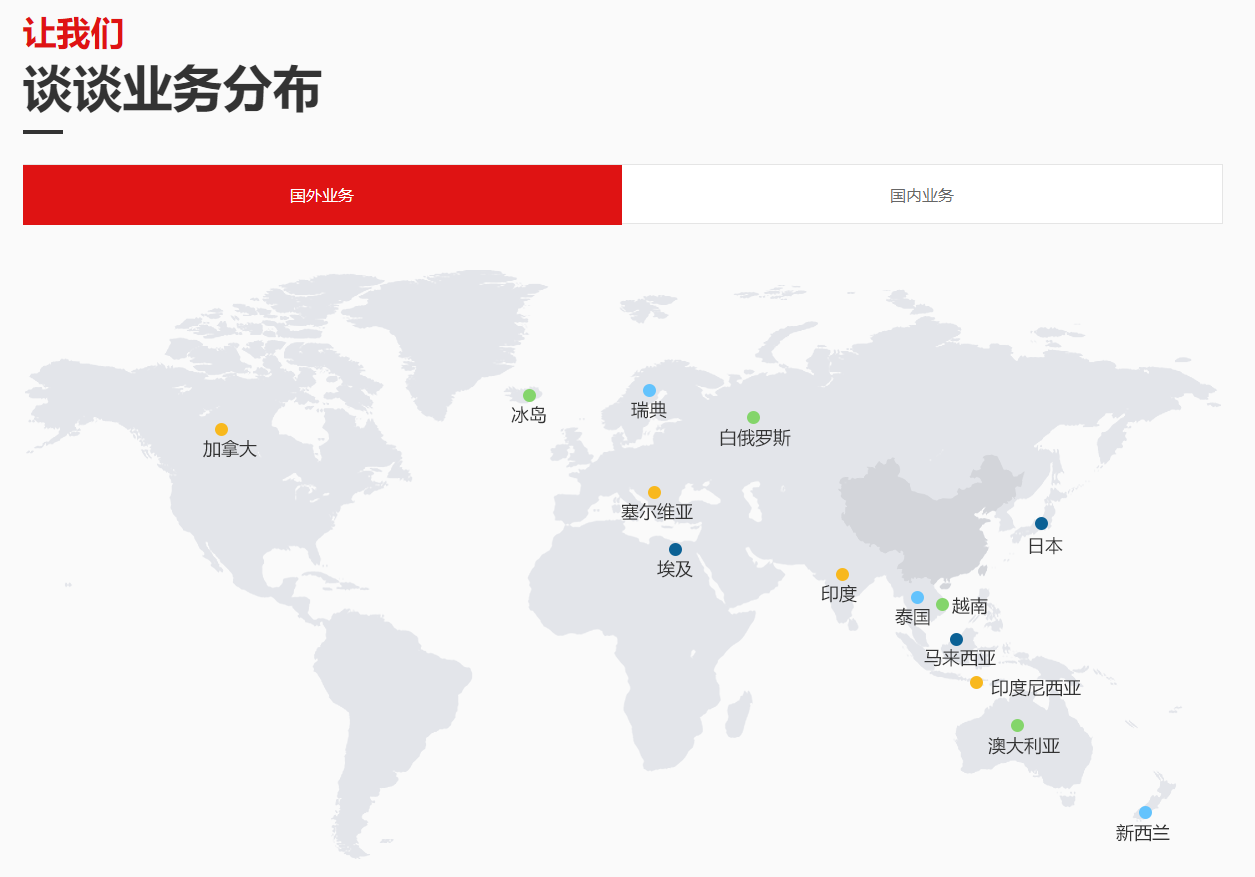Click the orange marker dot for 加拿大
This screenshot has width=1255, height=877.
point(221,429)
